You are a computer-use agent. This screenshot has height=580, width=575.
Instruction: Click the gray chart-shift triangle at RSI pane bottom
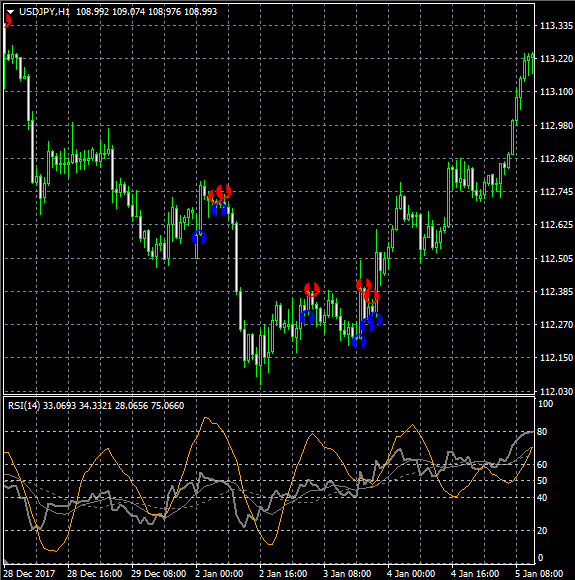[x=6, y=561]
